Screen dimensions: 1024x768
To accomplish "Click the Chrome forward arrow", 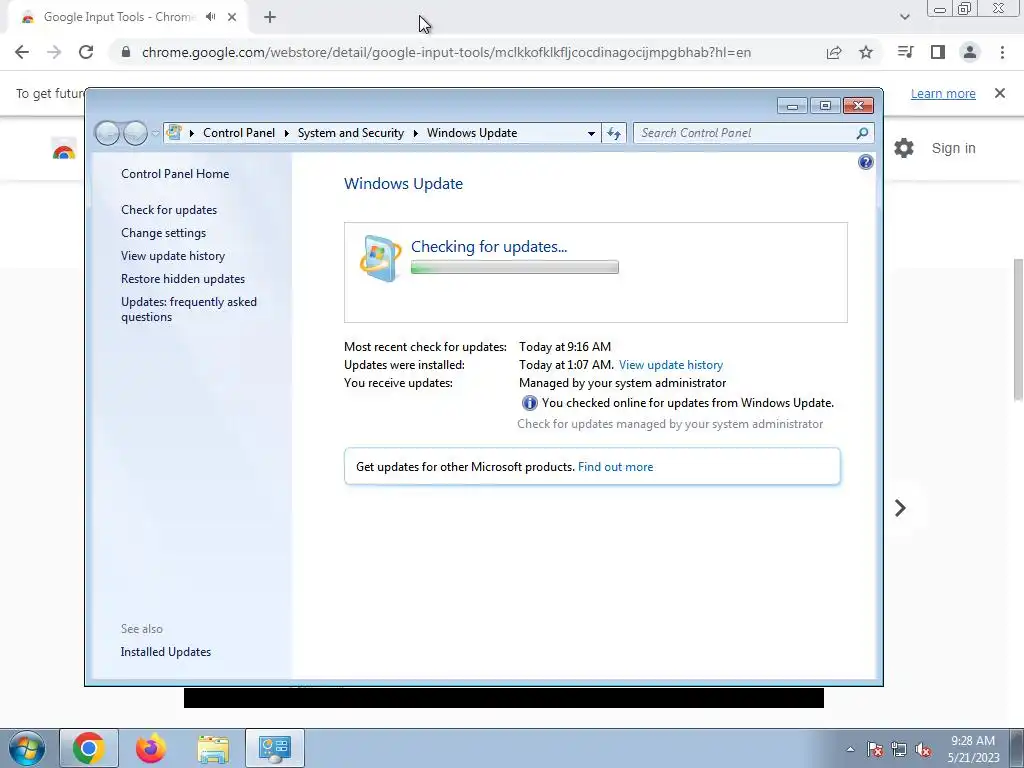I will (54, 52).
